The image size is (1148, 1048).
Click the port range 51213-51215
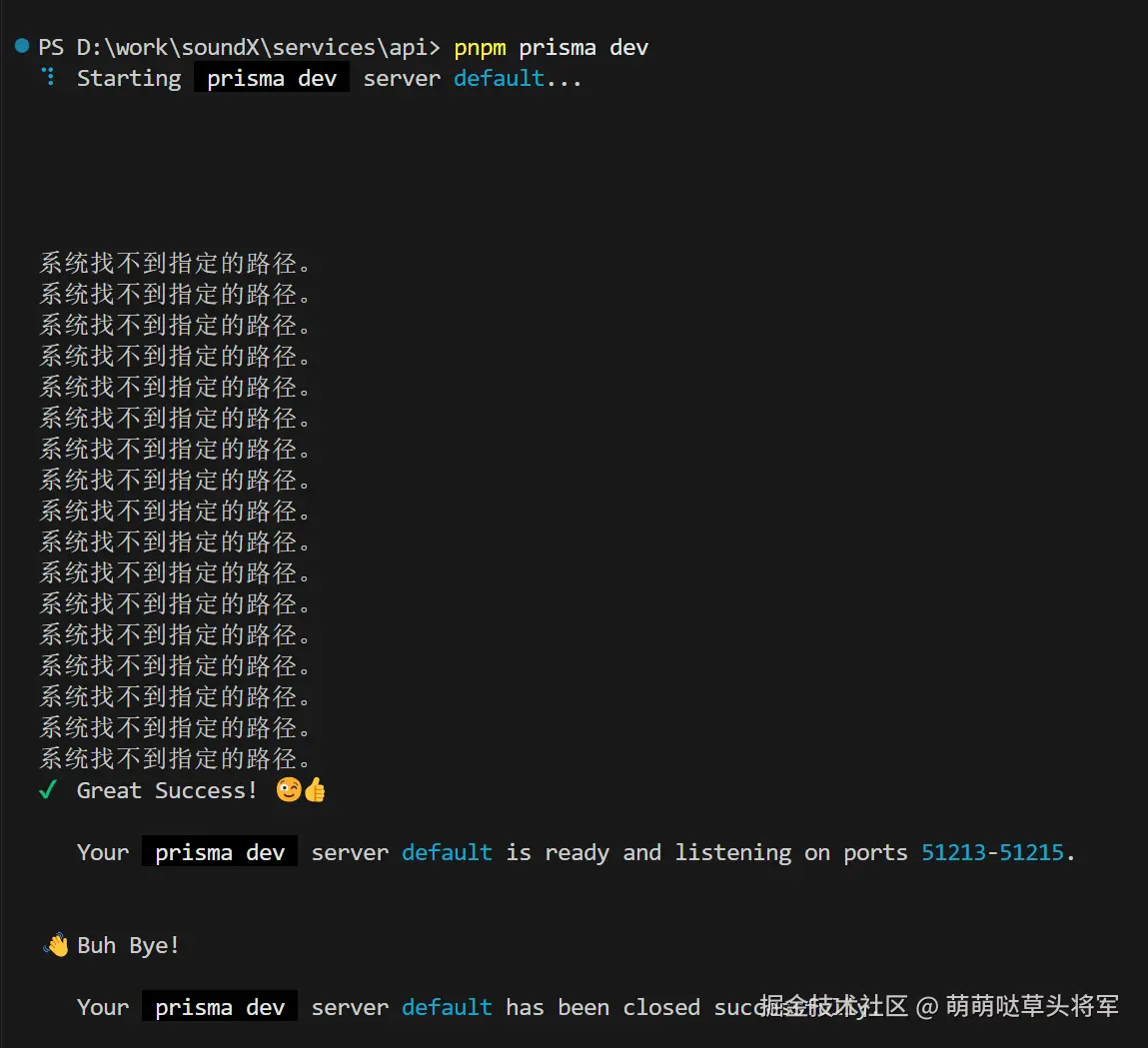[x=992, y=852]
